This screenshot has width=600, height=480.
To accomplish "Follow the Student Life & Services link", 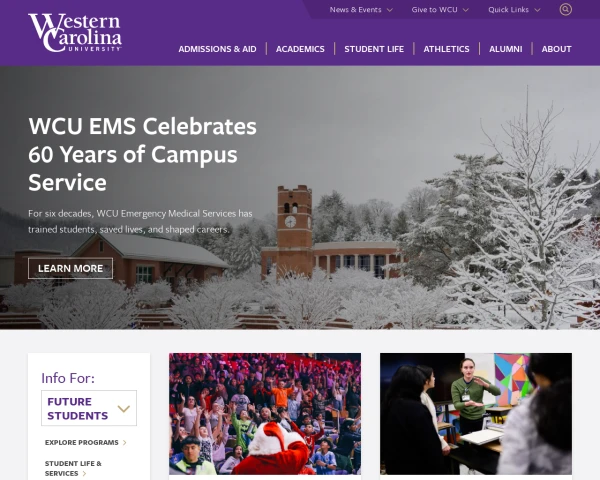I will [x=73, y=469].
